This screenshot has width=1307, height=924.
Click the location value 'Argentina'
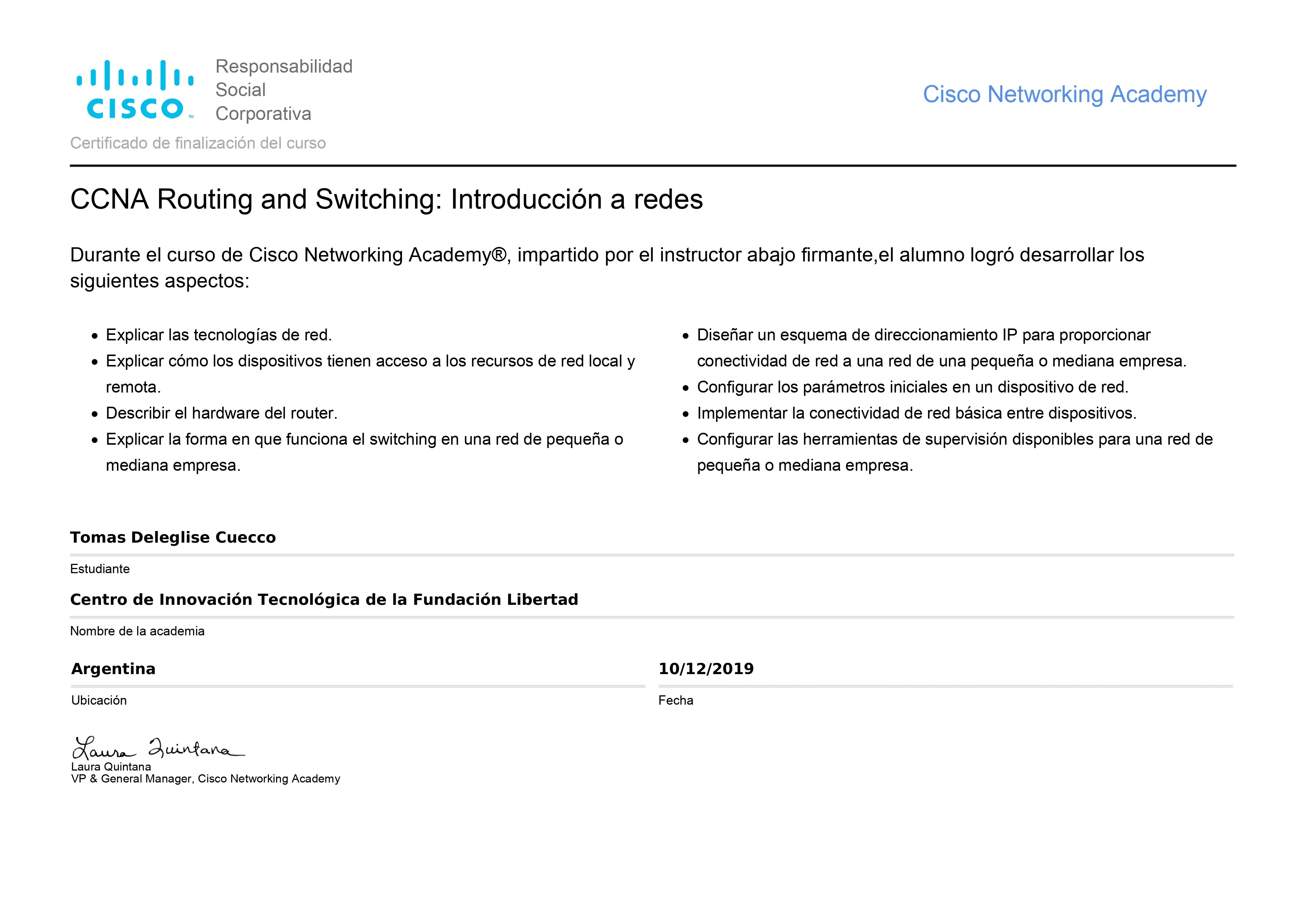[113, 669]
